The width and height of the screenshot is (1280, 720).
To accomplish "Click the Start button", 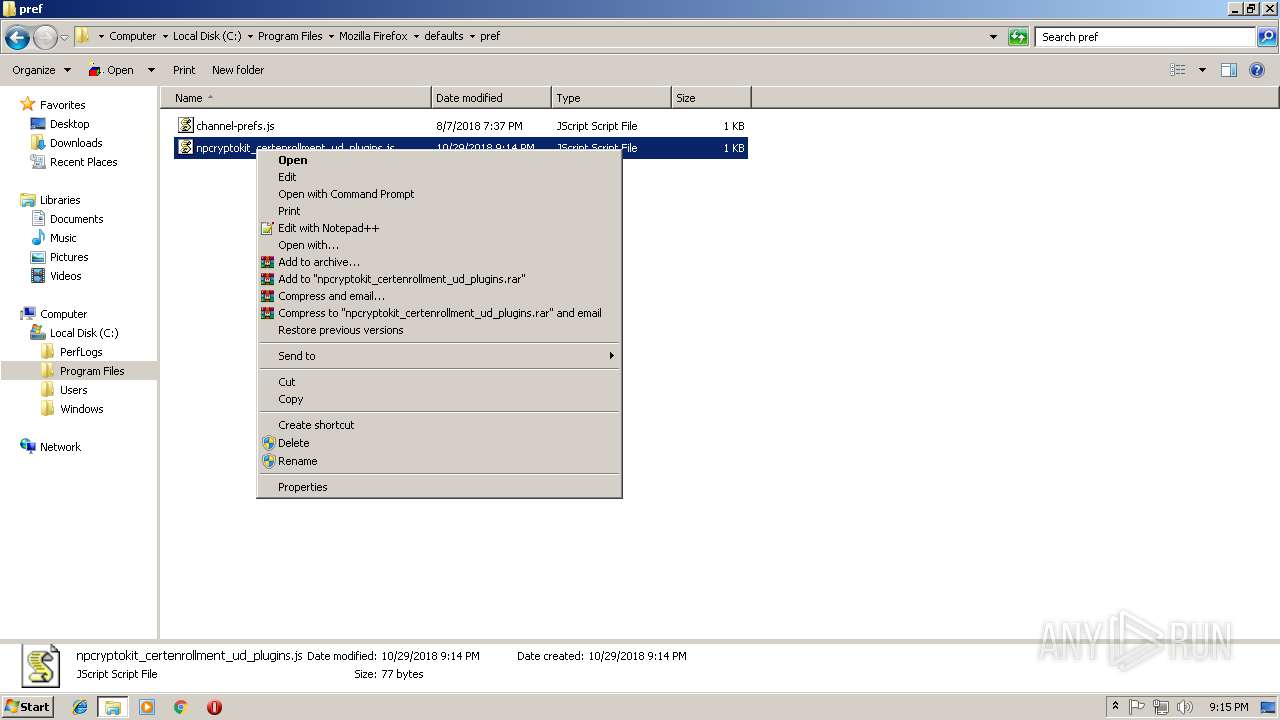I will coord(27,707).
